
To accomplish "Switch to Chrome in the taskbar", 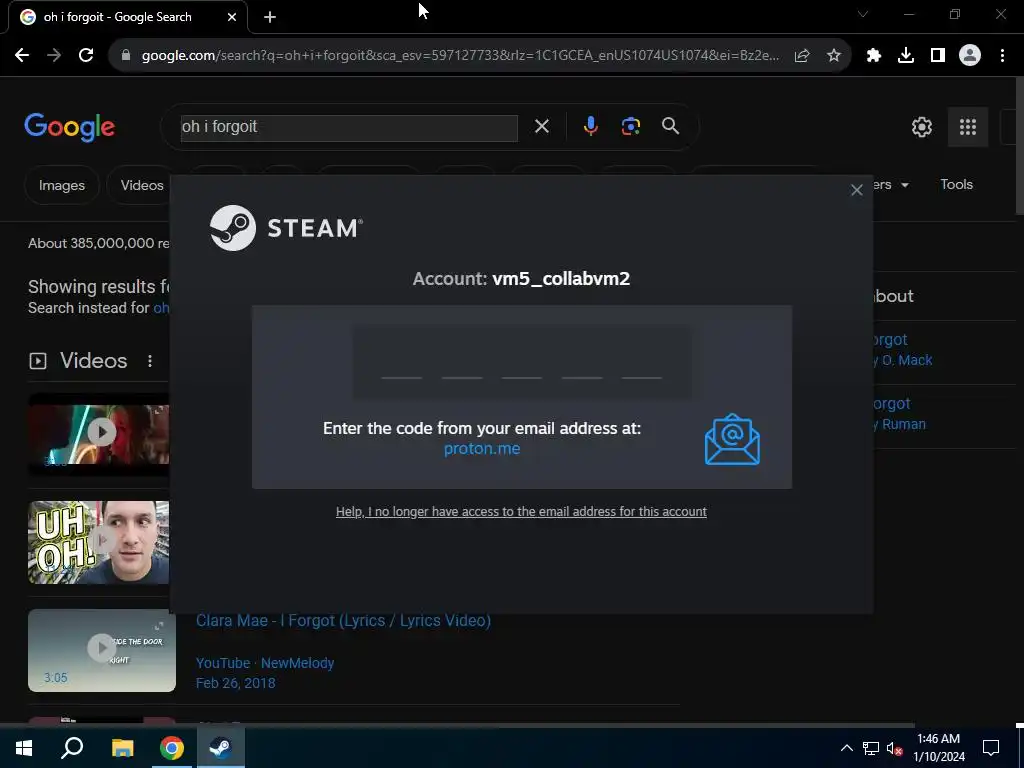I will (172, 748).
